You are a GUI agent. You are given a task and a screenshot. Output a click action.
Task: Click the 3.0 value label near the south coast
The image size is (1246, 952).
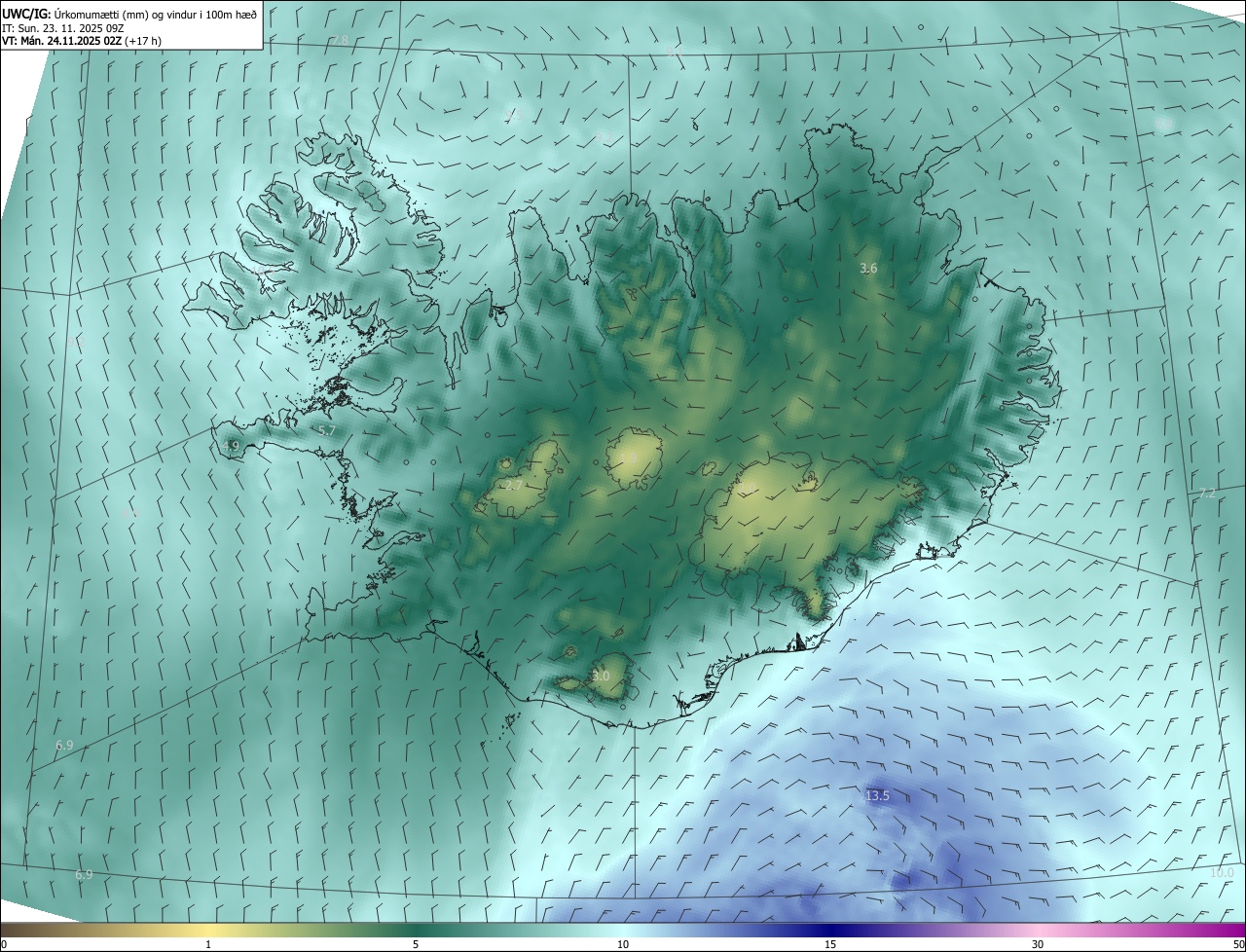click(x=601, y=676)
